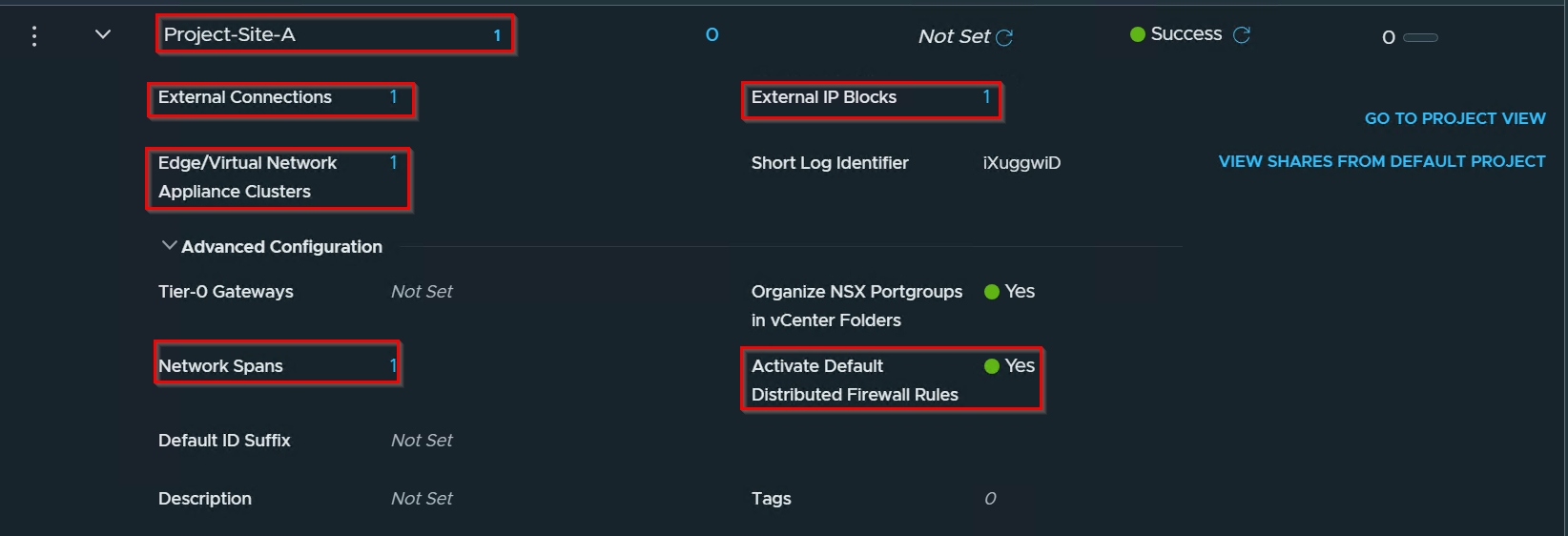Refresh the Not Set status icon
Viewport: 1568px width, 536px height.
coord(1004,37)
